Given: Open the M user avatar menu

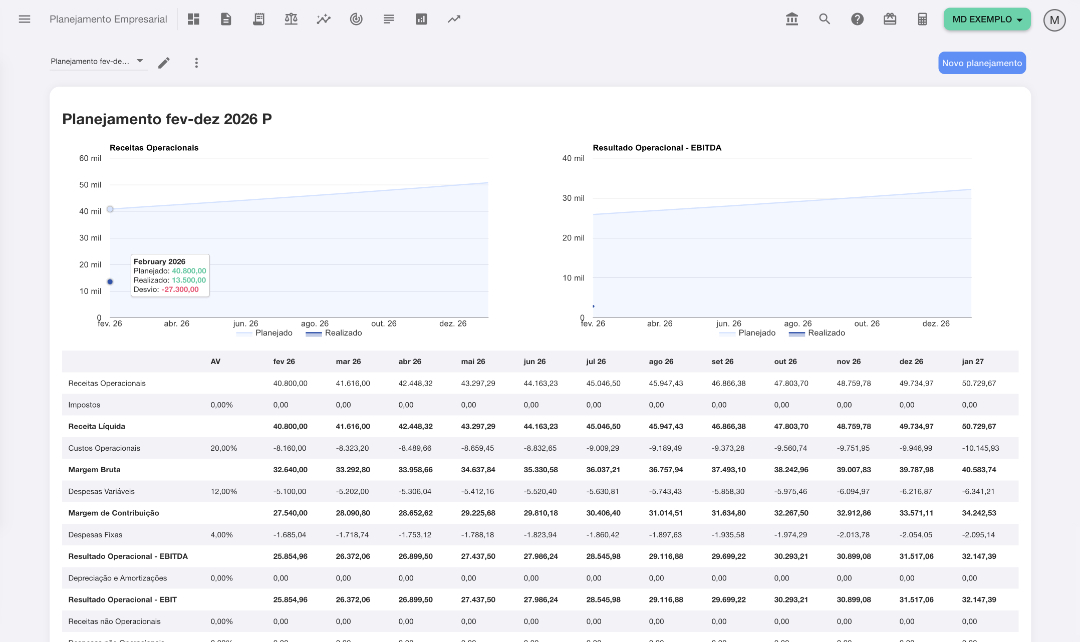Looking at the screenshot, I should click(1054, 20).
